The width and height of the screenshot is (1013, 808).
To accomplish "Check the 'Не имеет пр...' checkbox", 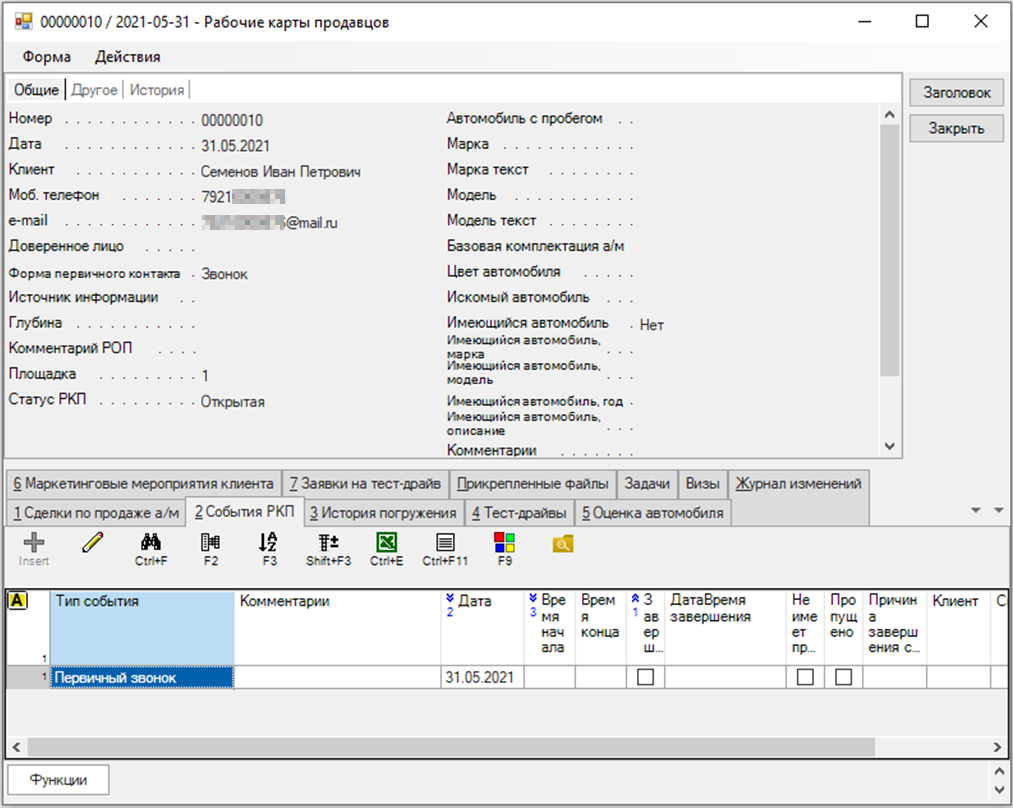I will 805,677.
